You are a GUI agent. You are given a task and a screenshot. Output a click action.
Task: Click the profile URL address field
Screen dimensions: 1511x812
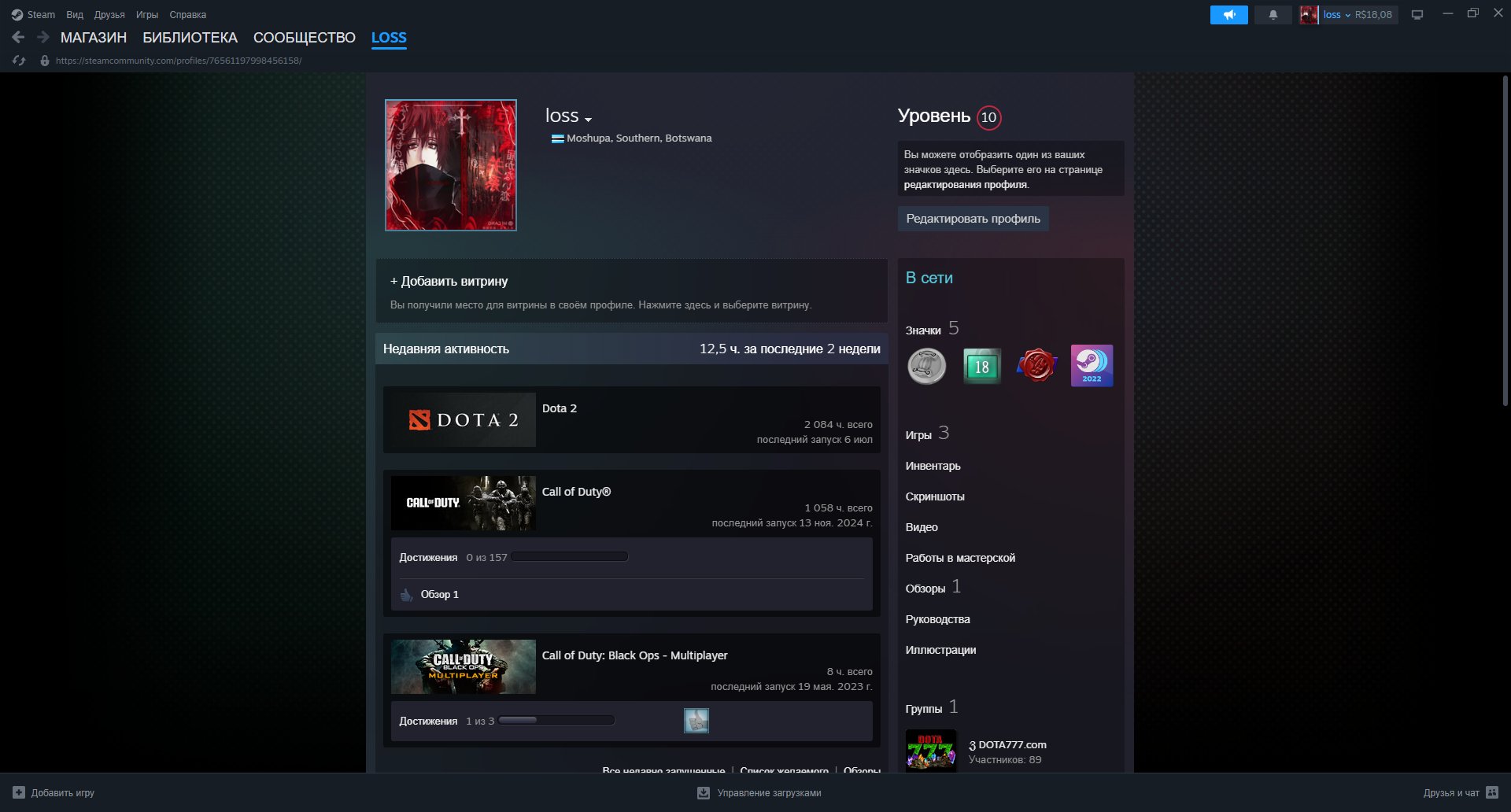179,61
